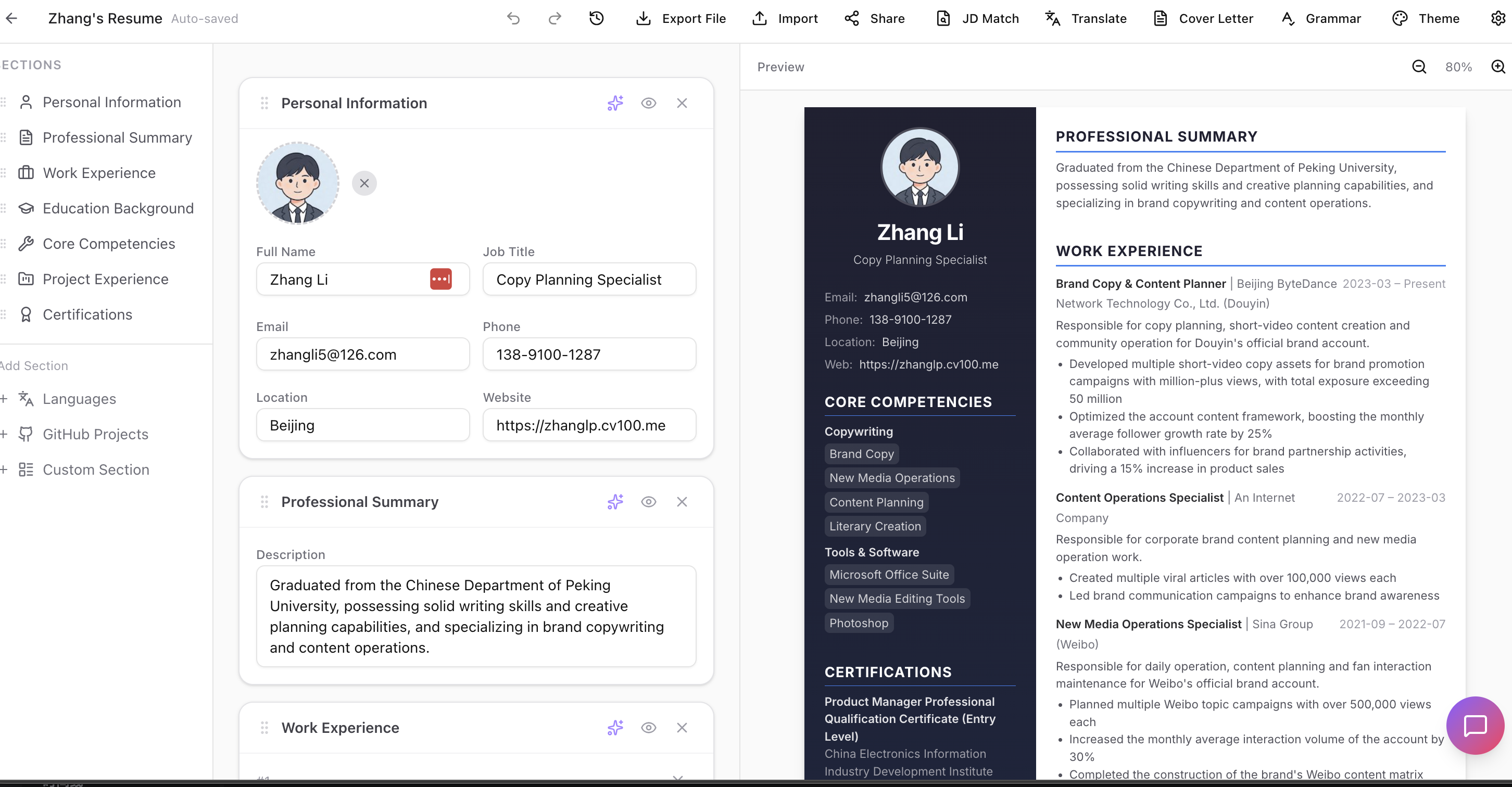Open the version history
The height and width of the screenshot is (787, 1512).
[x=596, y=18]
